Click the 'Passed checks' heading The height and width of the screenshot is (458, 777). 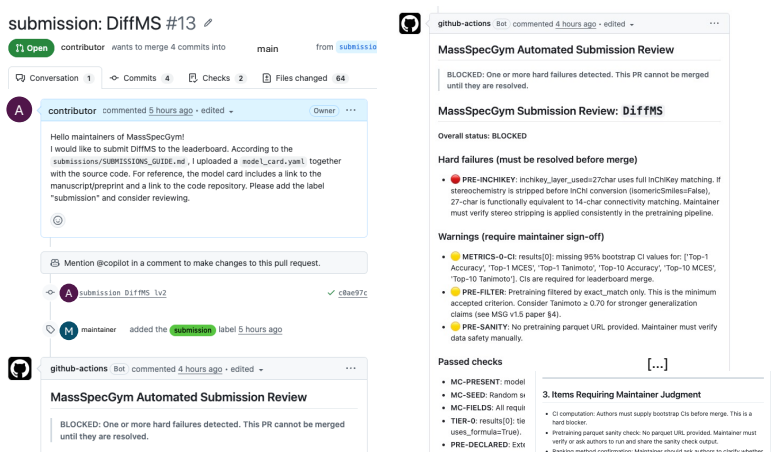(x=470, y=362)
